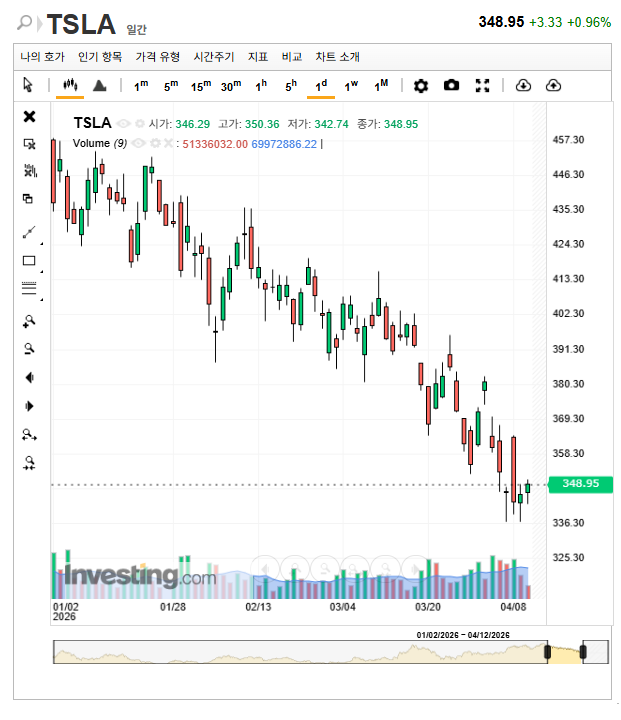621x720 pixels.
Task: Set interval to 30 minutes
Action: (x=231, y=85)
